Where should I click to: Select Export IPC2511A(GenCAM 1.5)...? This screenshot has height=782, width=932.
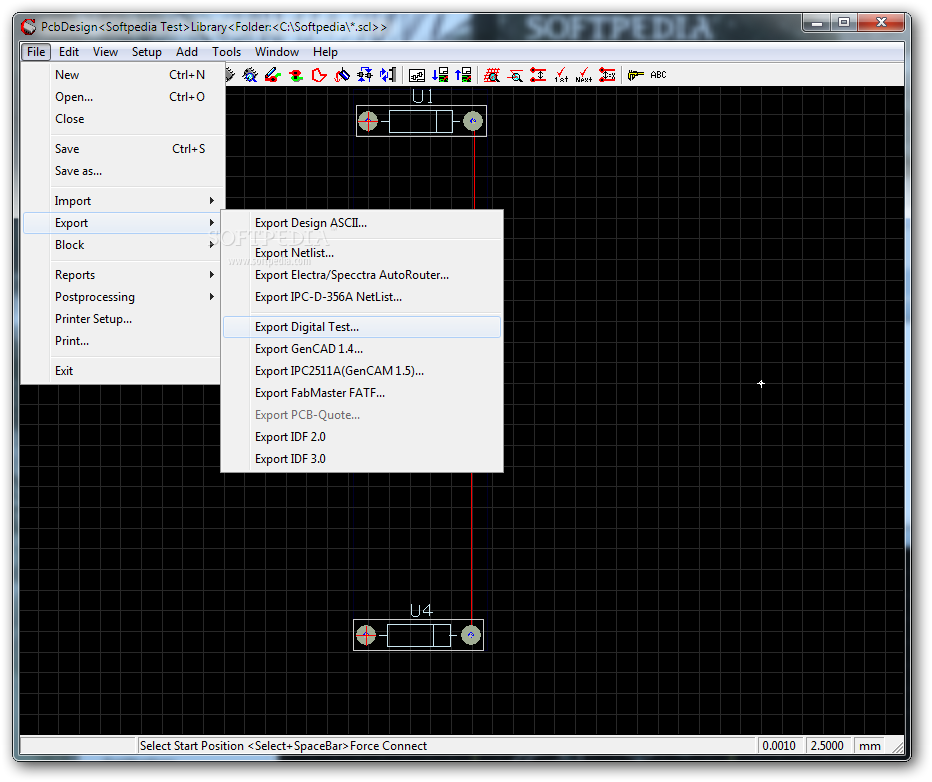coord(362,371)
